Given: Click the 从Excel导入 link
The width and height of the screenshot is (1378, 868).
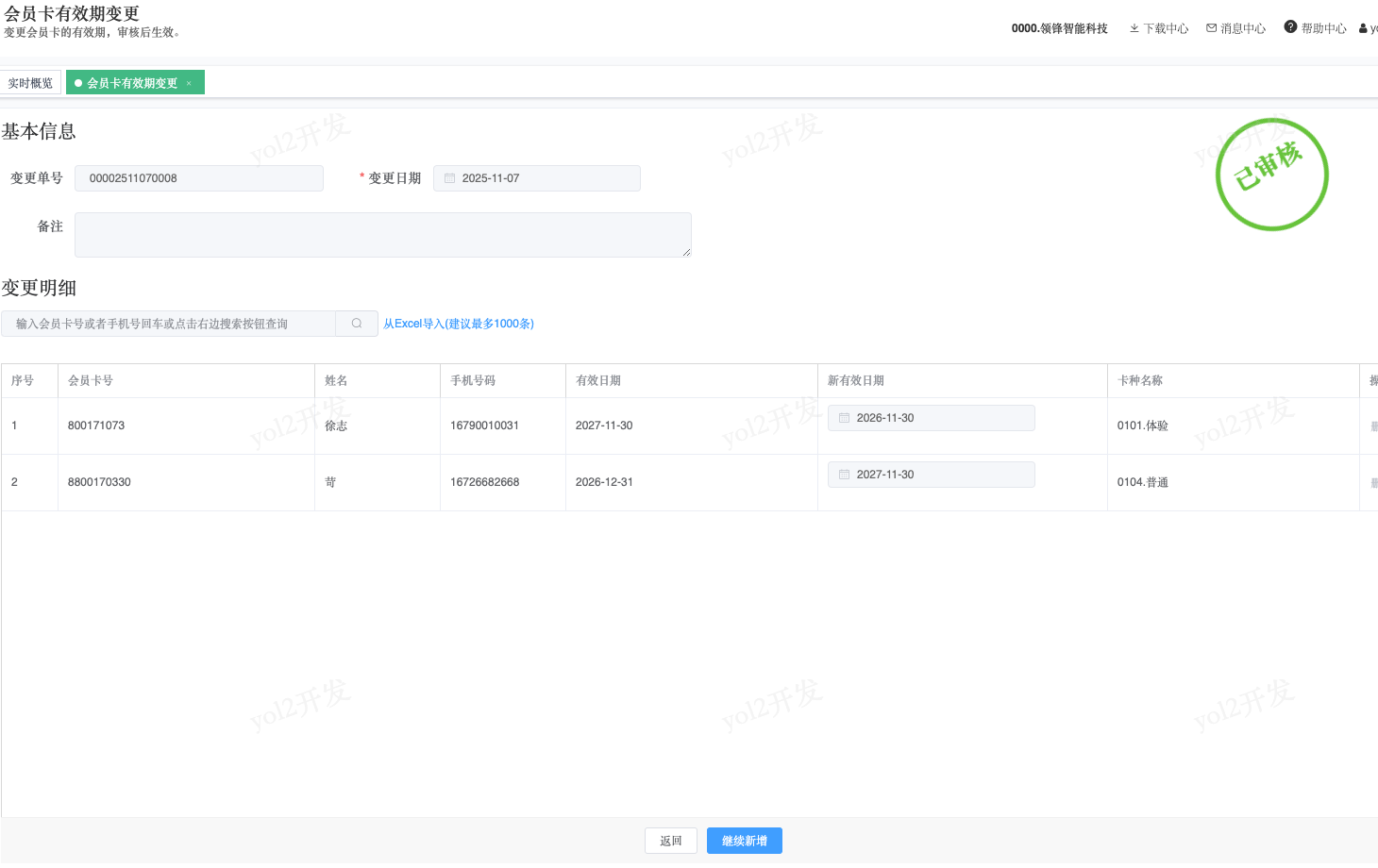Looking at the screenshot, I should click(x=459, y=324).
